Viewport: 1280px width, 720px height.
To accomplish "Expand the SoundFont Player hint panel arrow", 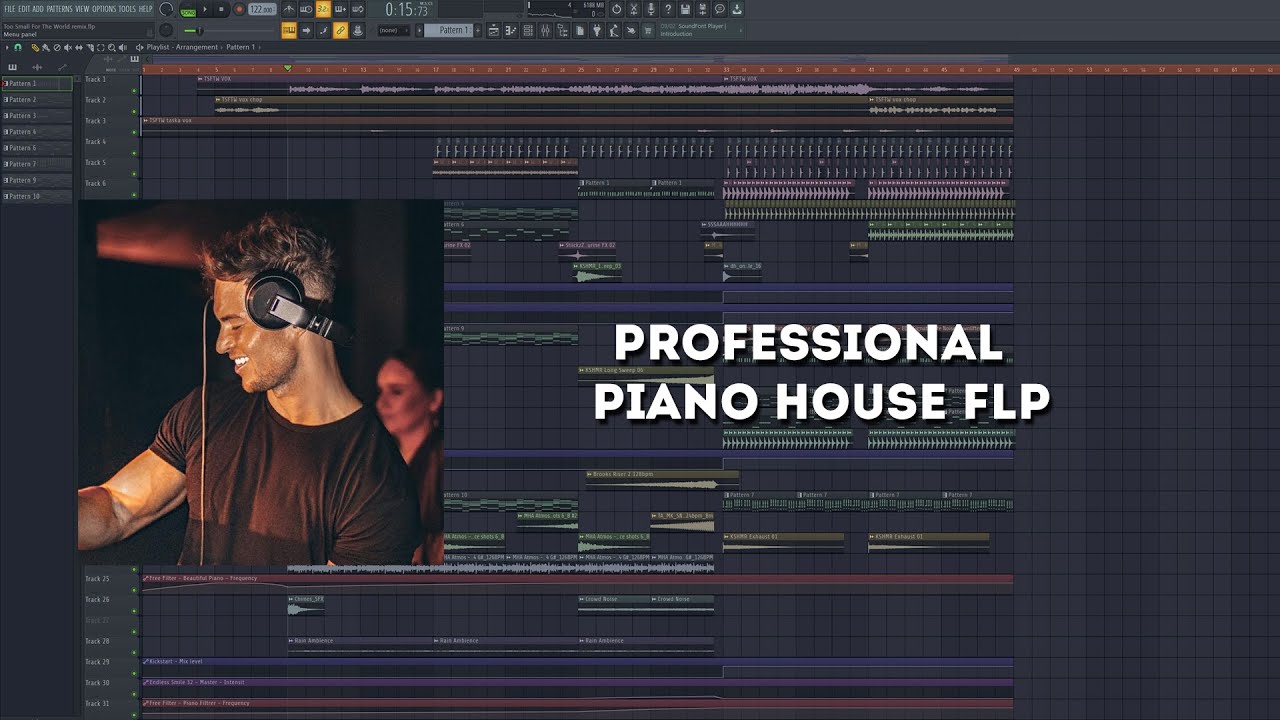I will click(x=741, y=30).
